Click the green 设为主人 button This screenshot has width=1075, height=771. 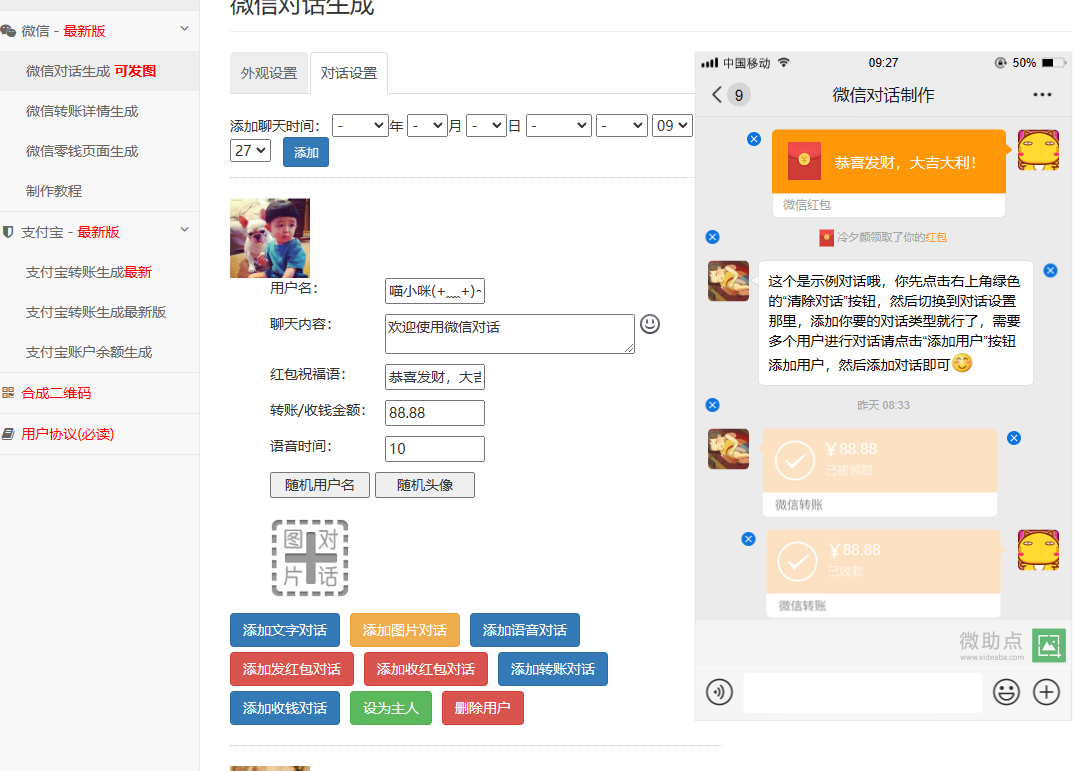(x=391, y=708)
